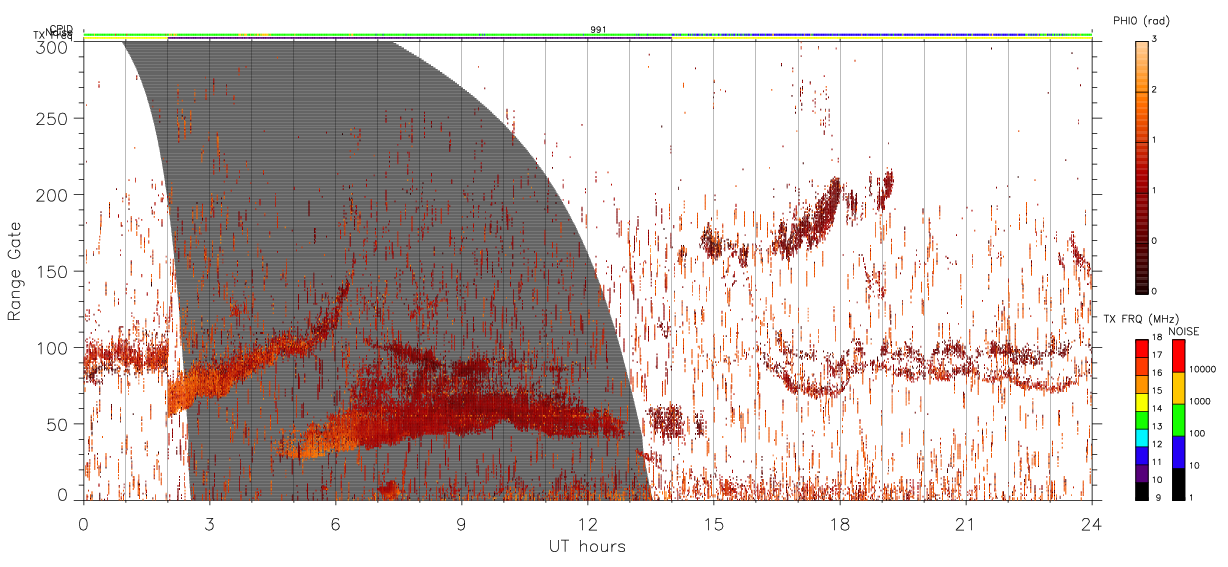Click the NOISE scale label '1'

pos(1191,498)
